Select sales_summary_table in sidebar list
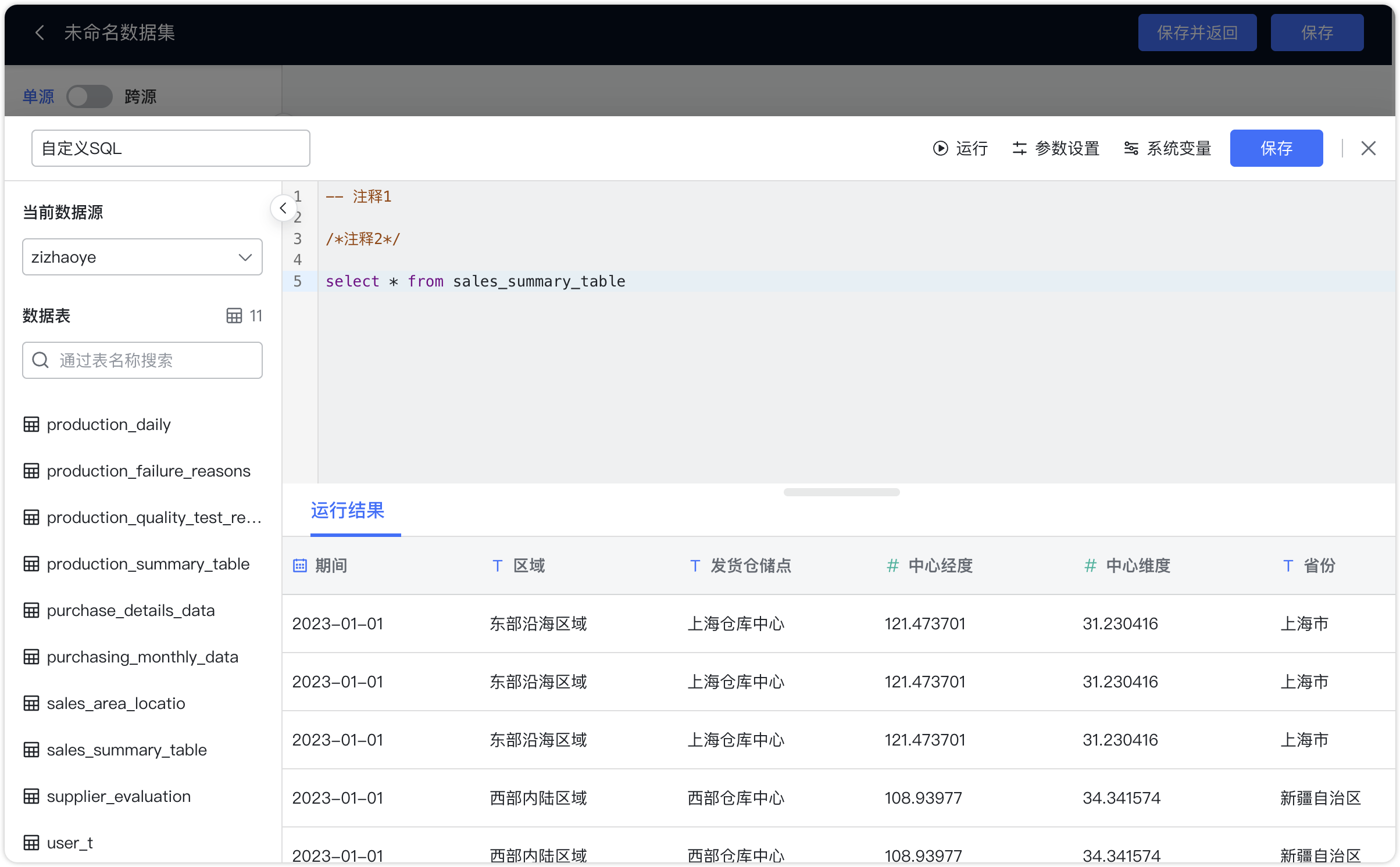This screenshot has height=867, width=1400. [x=127, y=750]
